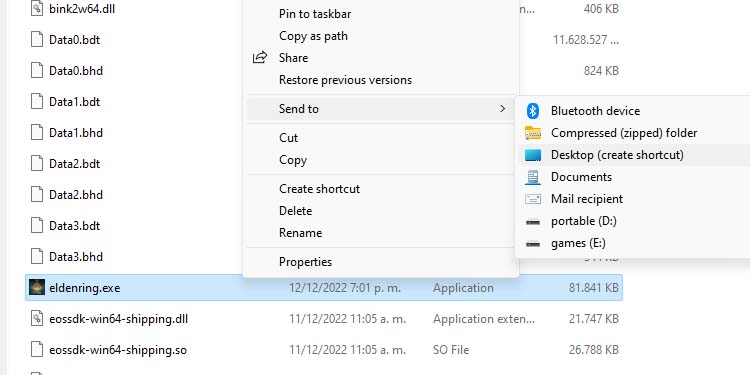The height and width of the screenshot is (375, 750).
Task: Click the SO File type cell
Action: coord(451,350)
